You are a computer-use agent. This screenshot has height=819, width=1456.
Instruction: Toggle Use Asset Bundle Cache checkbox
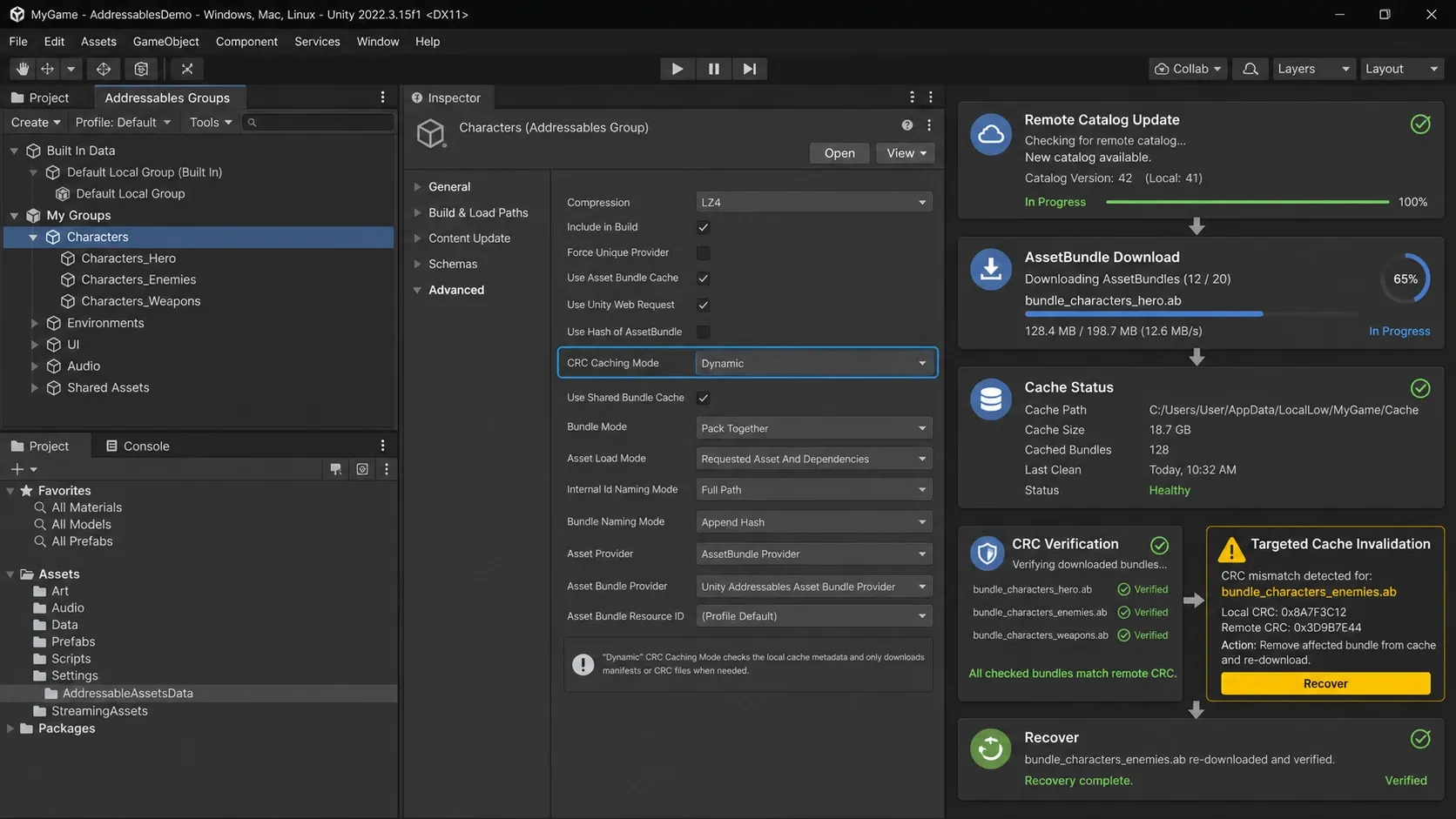(703, 279)
